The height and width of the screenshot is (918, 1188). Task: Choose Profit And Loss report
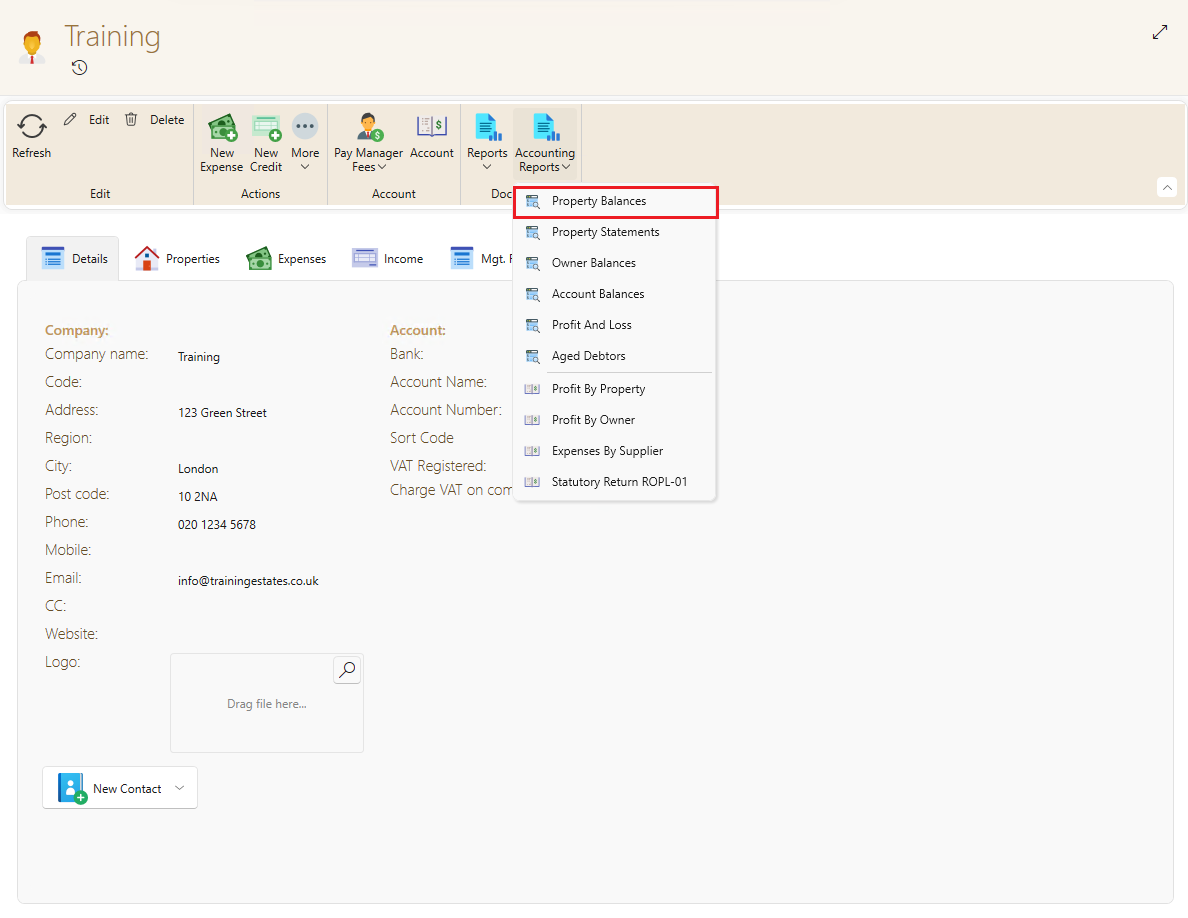(591, 325)
